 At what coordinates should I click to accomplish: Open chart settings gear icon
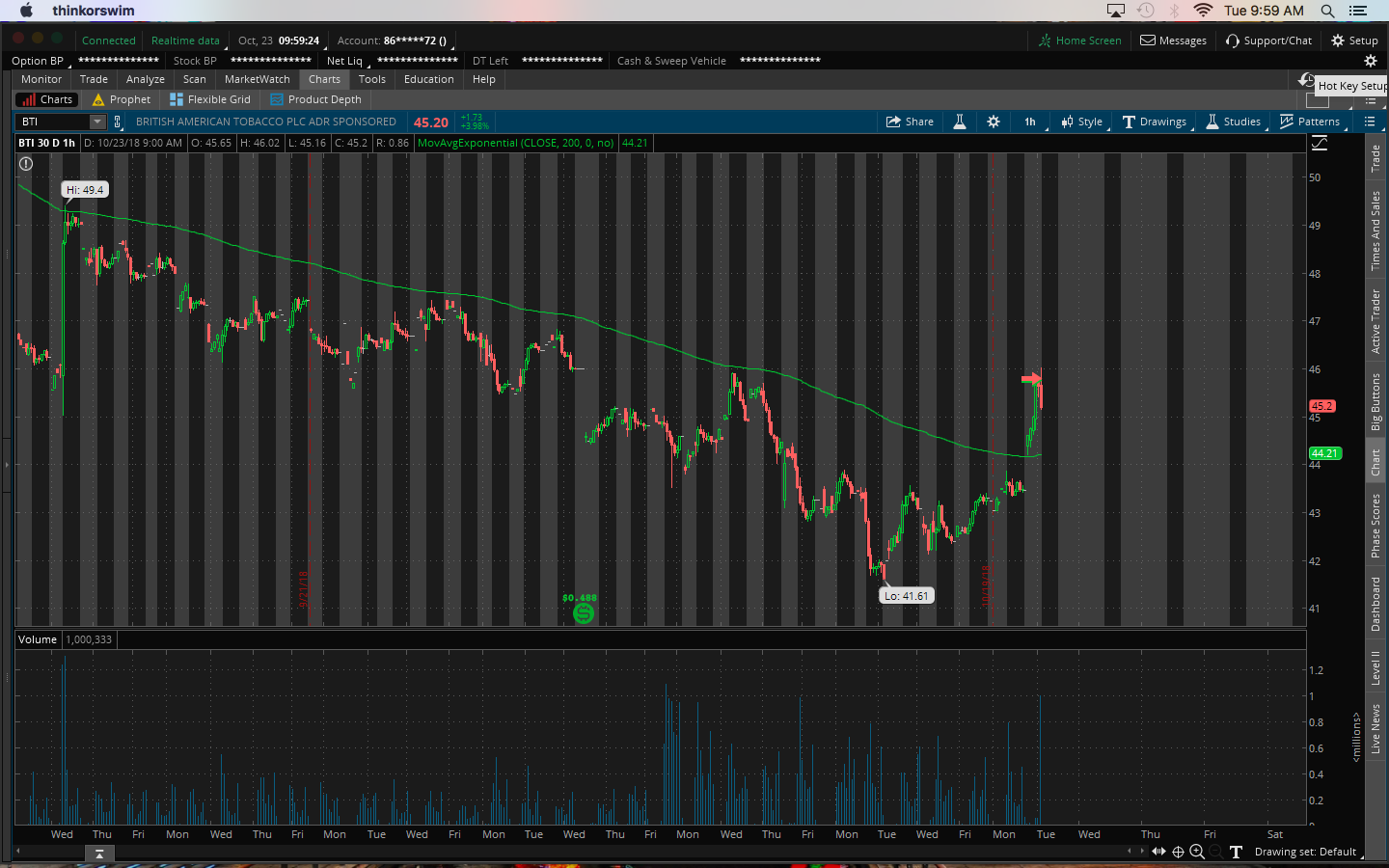pos(994,122)
